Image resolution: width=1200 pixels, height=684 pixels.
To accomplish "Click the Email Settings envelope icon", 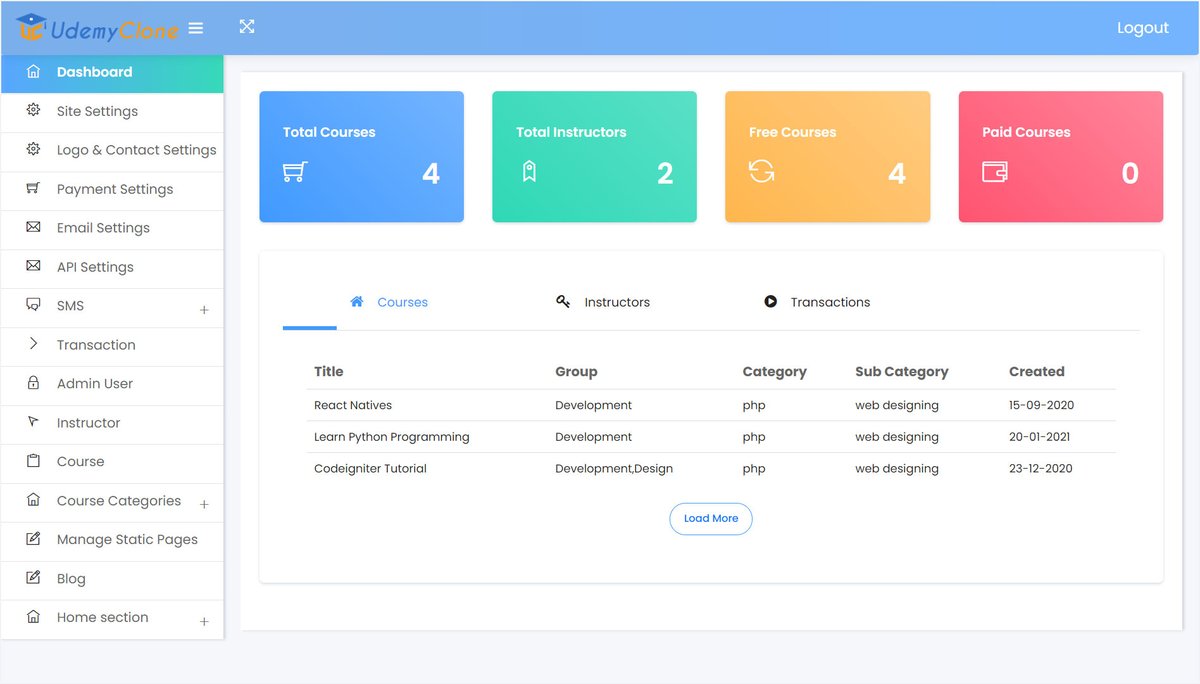I will tap(33, 227).
